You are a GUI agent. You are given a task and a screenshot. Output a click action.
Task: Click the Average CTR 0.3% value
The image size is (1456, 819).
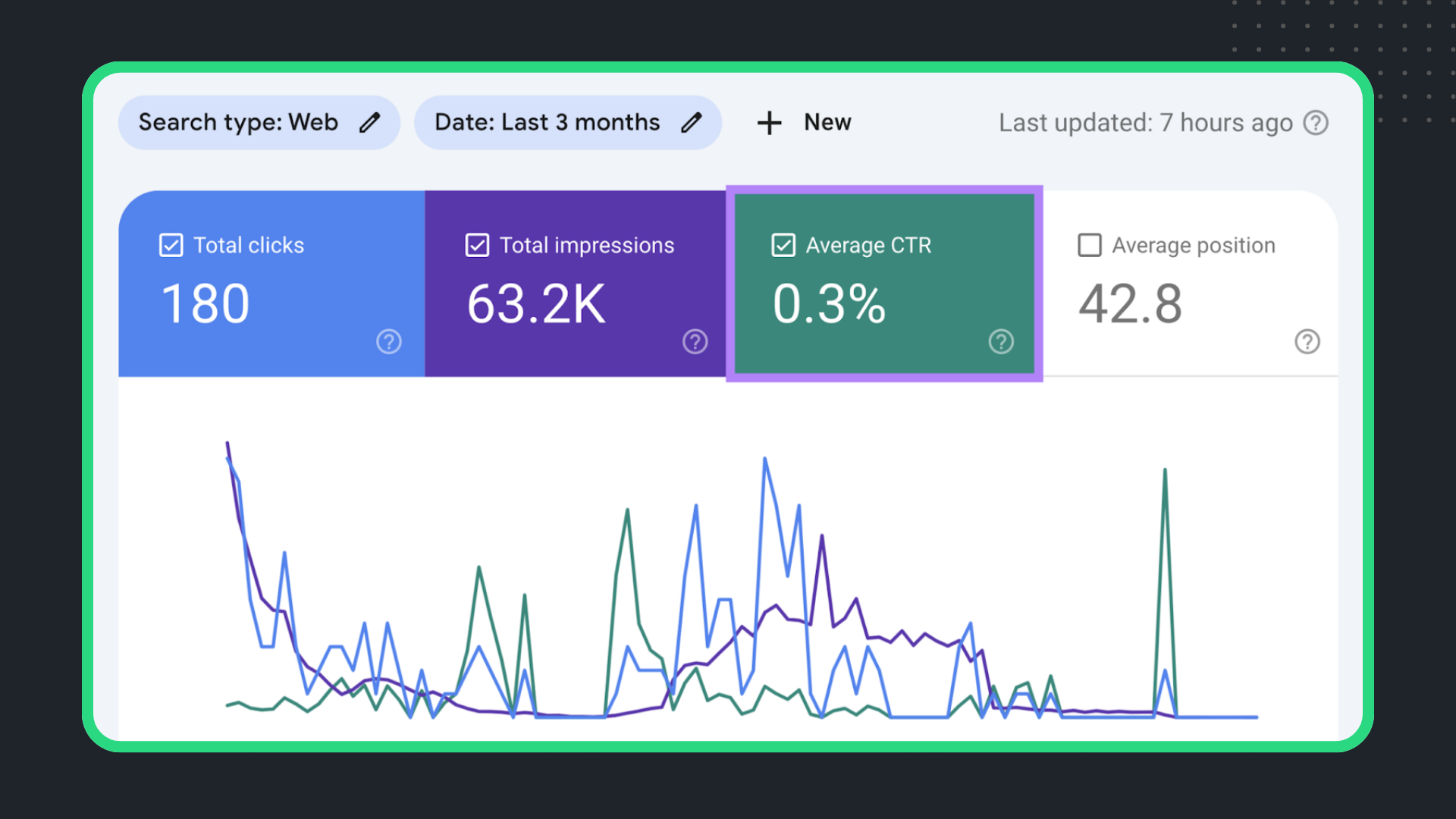[829, 304]
